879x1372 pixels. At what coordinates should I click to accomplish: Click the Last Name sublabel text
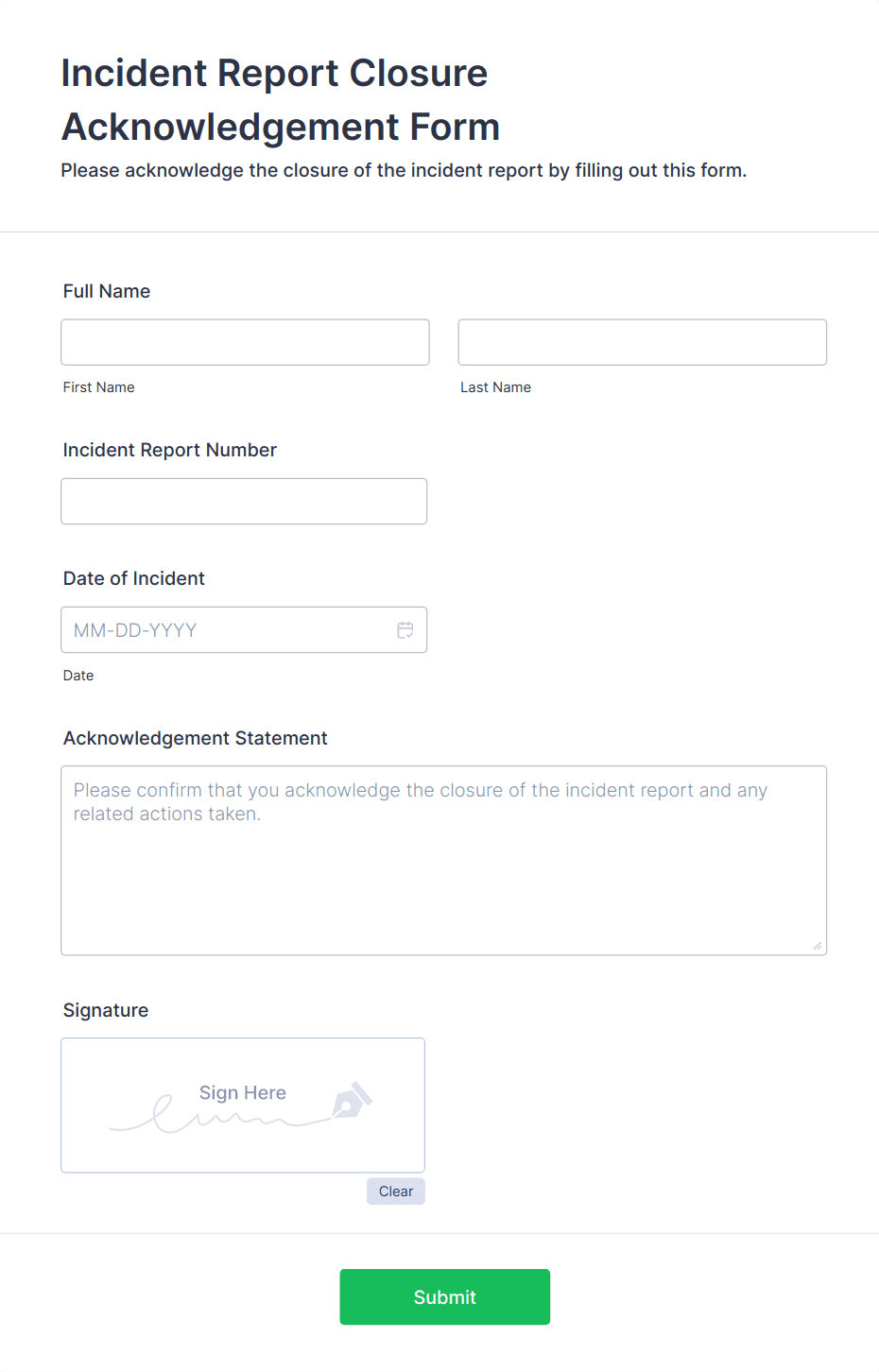point(495,387)
